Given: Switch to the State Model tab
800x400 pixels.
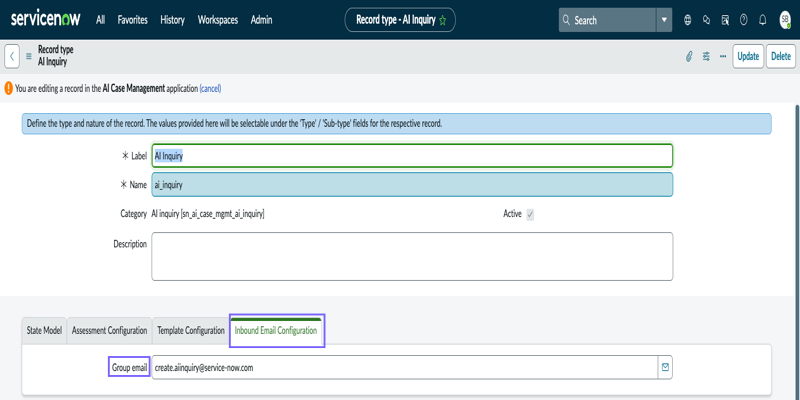Looking at the screenshot, I should click(44, 331).
